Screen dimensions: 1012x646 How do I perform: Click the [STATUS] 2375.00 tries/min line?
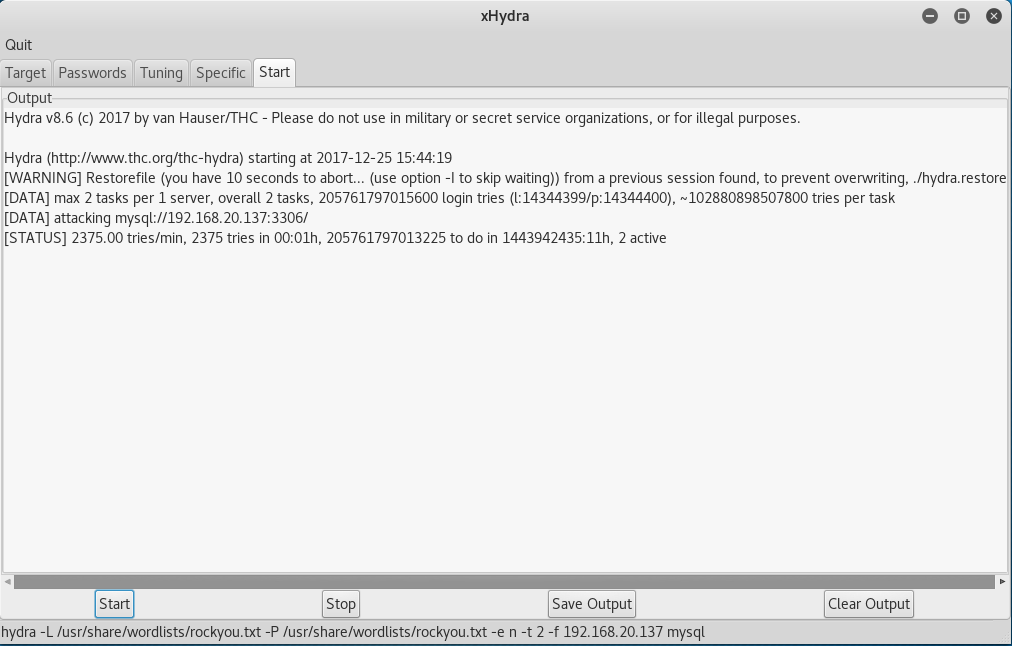pyautogui.click(x=335, y=238)
